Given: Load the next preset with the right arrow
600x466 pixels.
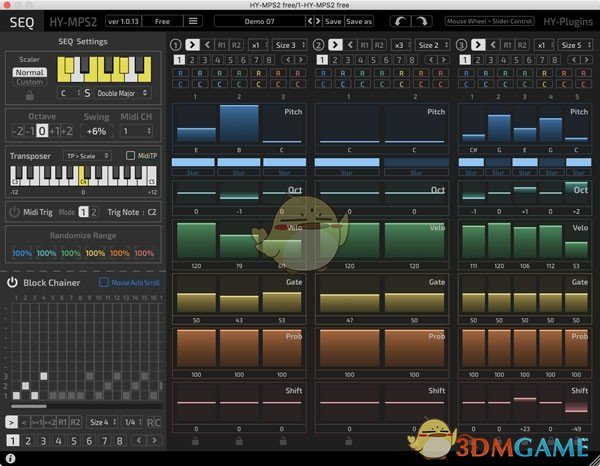Looking at the screenshot, I should 318,21.
